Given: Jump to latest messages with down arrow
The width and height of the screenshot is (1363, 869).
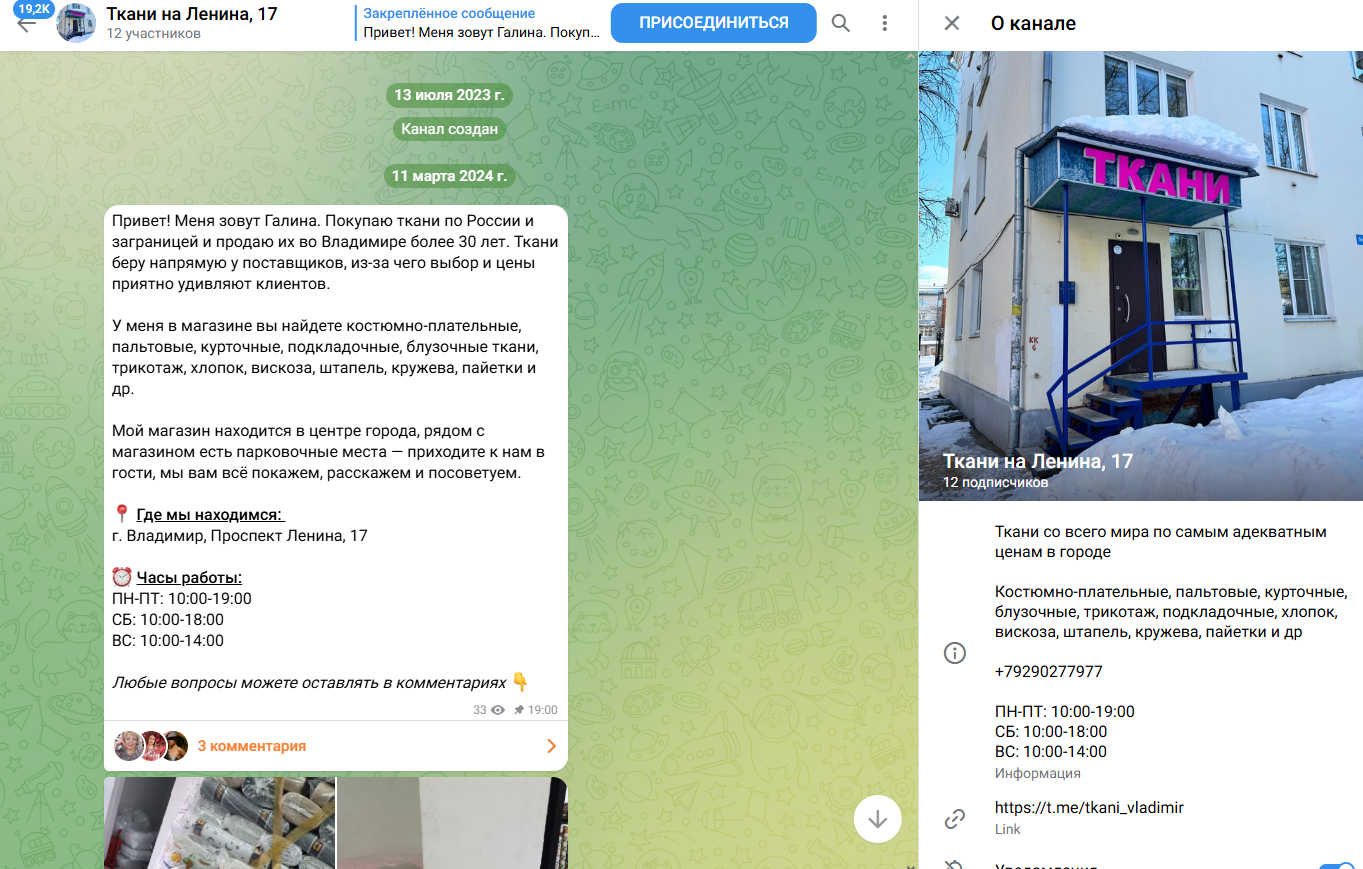Looking at the screenshot, I should point(878,819).
